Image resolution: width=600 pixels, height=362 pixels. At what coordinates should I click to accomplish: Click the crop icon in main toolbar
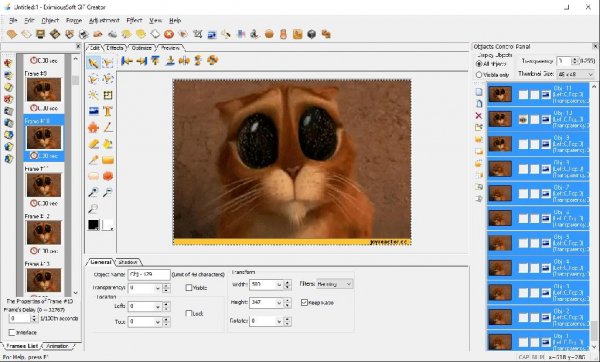click(197, 34)
